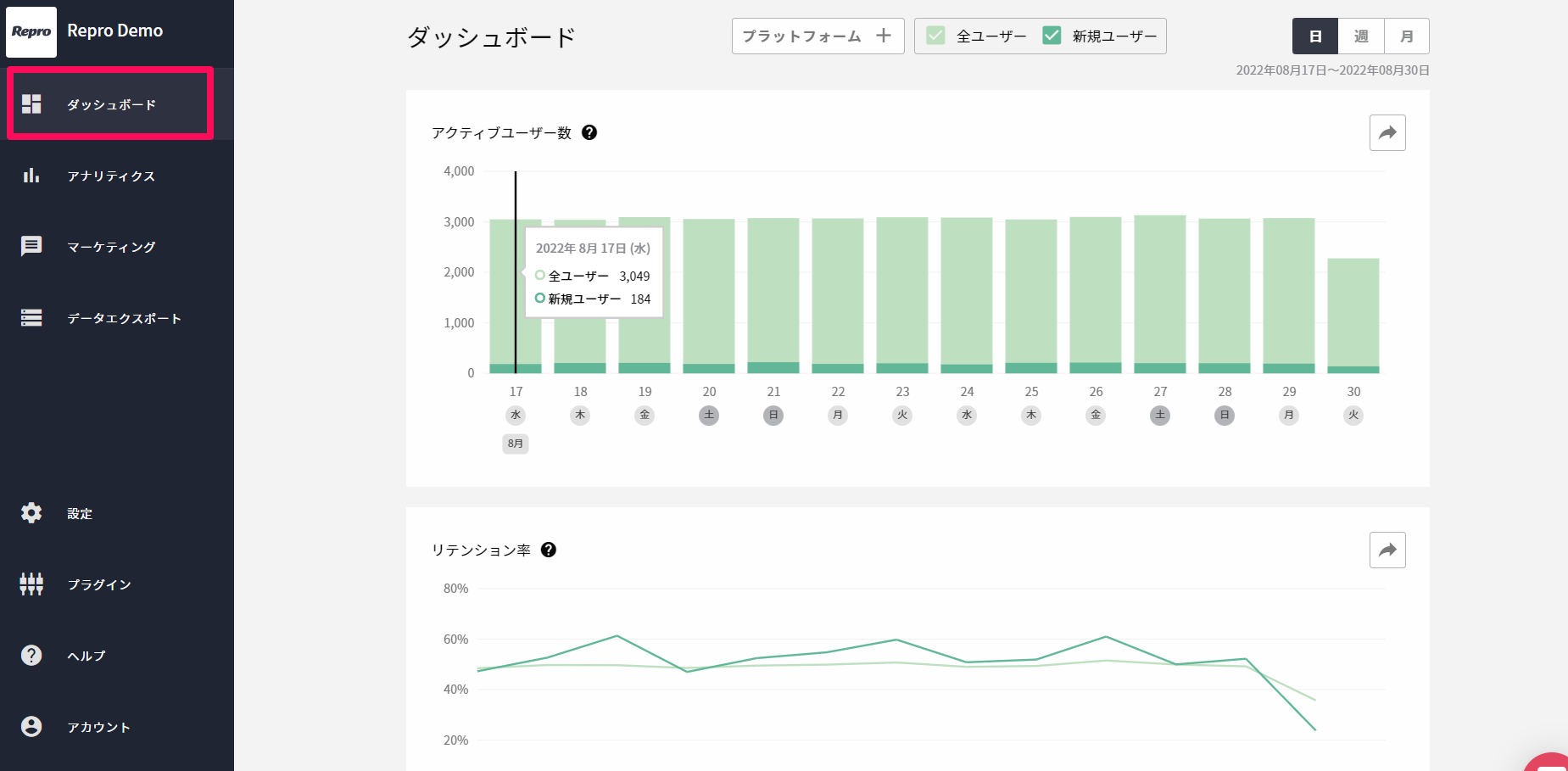This screenshot has height=771, width=1568.
Task: Click the bar for day 24
Action: [x=967, y=295]
